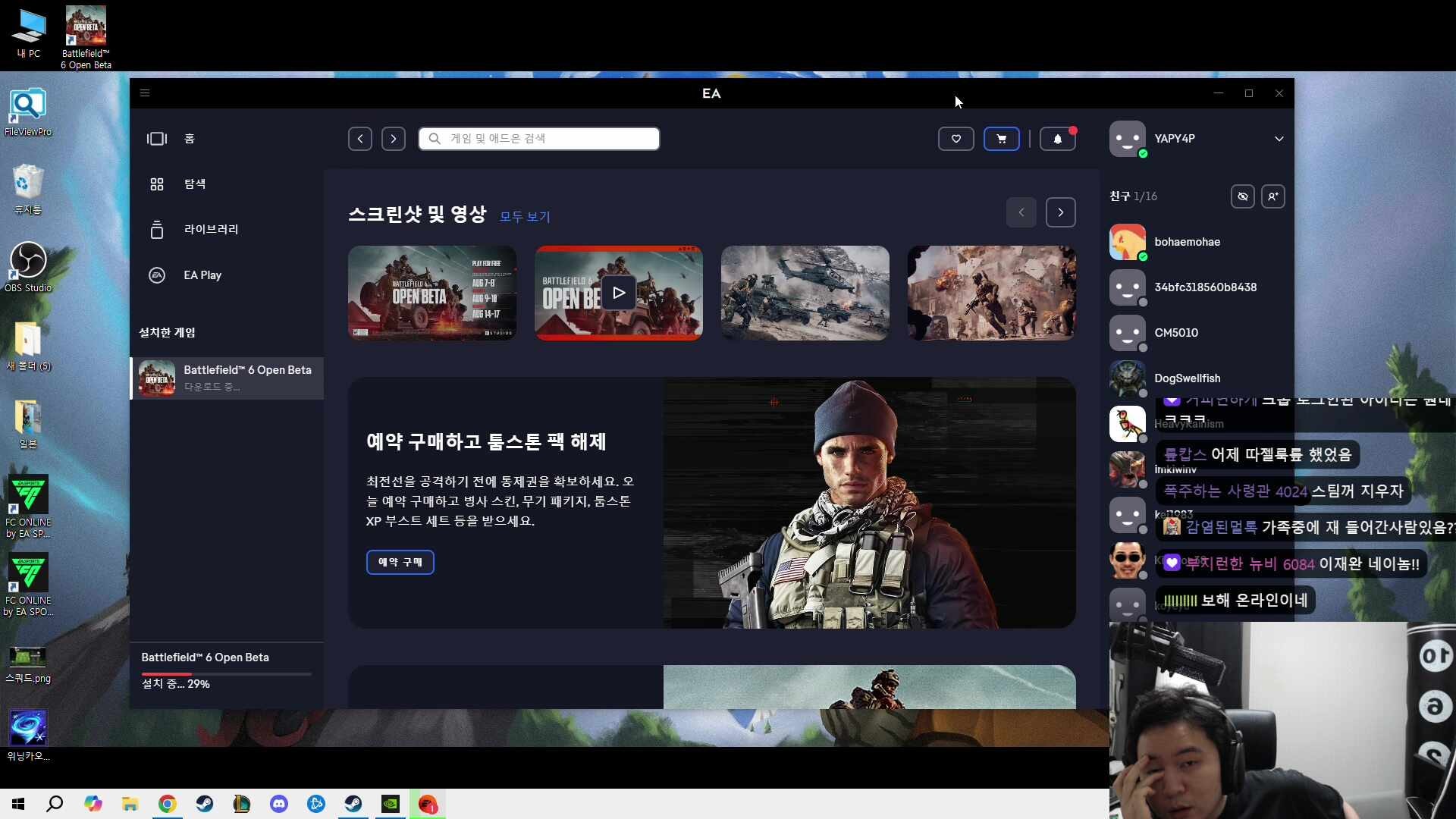1456x819 pixels.
Task: Show next screenshots in carousel
Action: pyautogui.click(x=1061, y=212)
